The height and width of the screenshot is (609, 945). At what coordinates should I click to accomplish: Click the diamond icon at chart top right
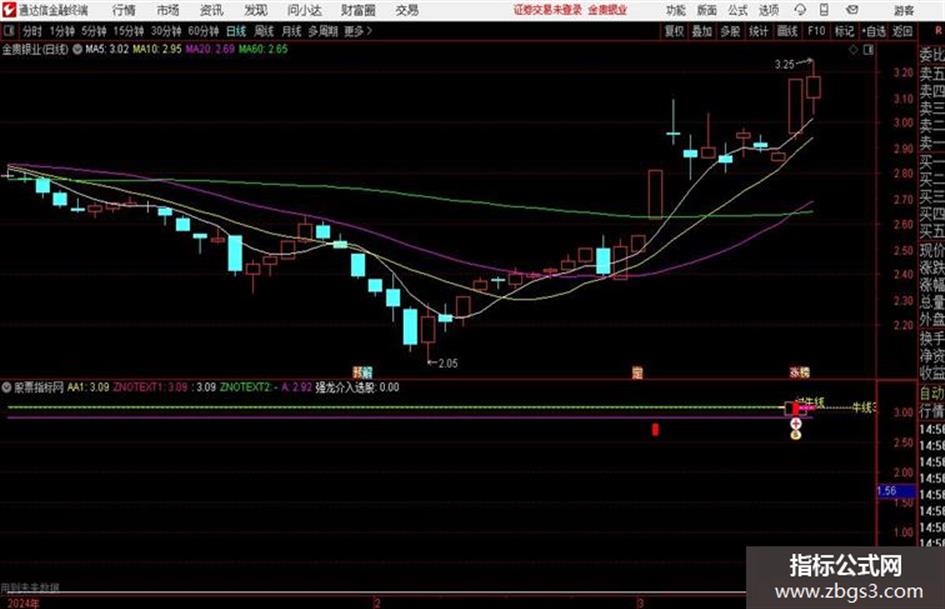pos(853,50)
